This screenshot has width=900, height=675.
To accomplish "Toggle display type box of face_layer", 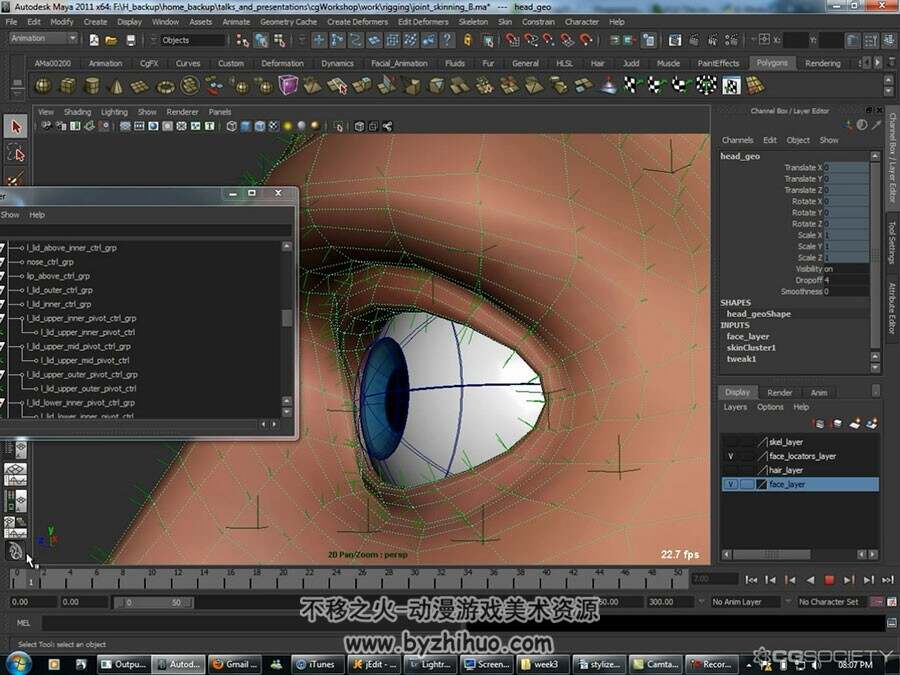I will [747, 484].
